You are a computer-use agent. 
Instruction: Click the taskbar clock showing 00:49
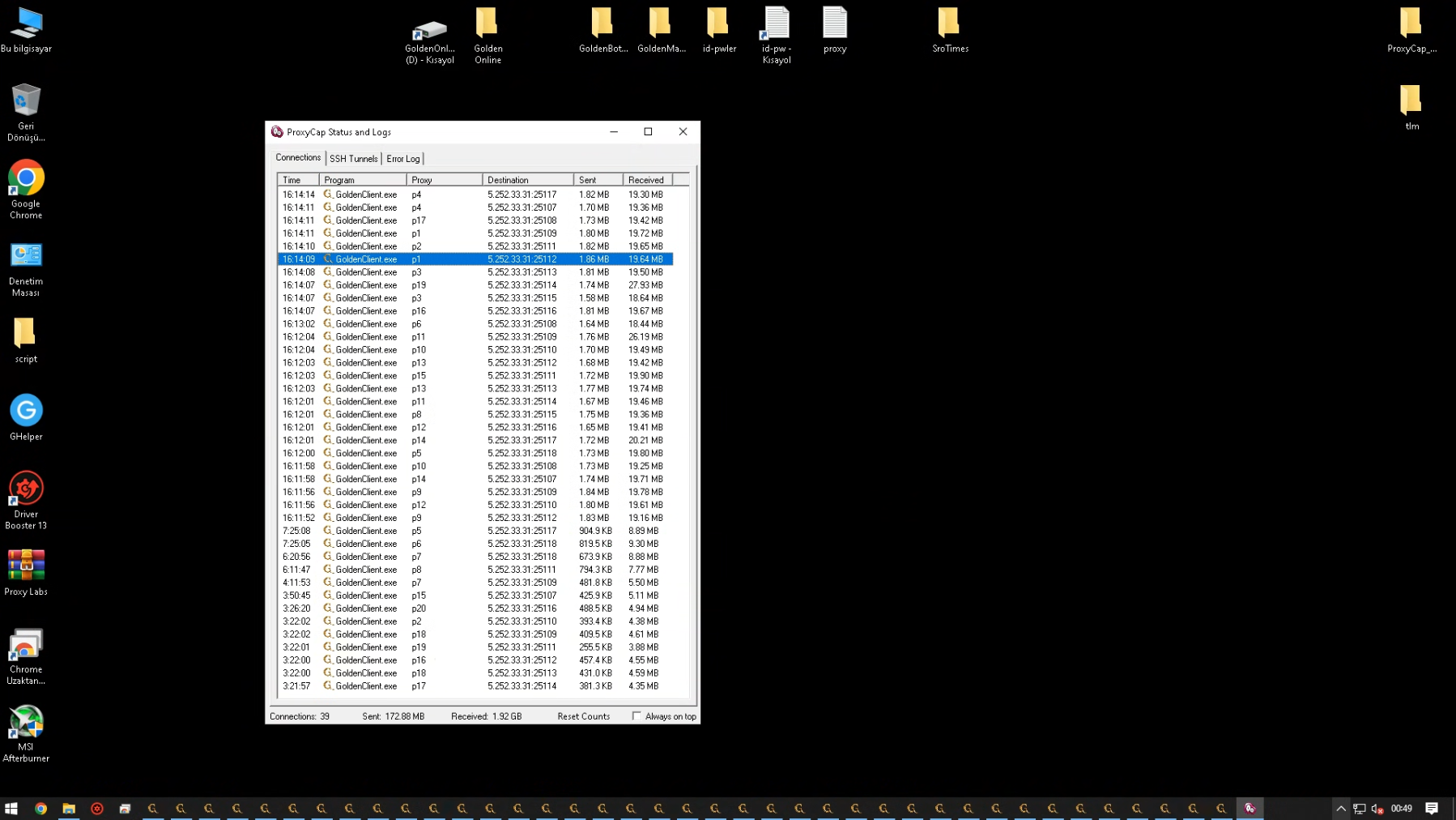1402,808
